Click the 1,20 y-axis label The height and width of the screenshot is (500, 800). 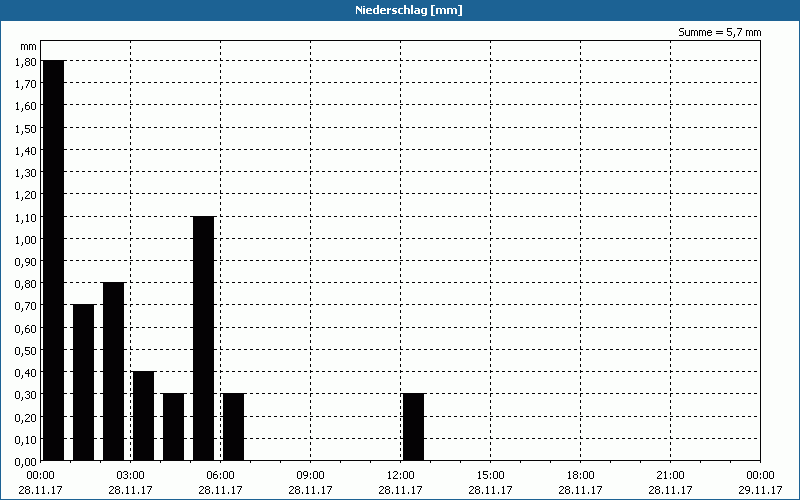pyautogui.click(x=26, y=194)
